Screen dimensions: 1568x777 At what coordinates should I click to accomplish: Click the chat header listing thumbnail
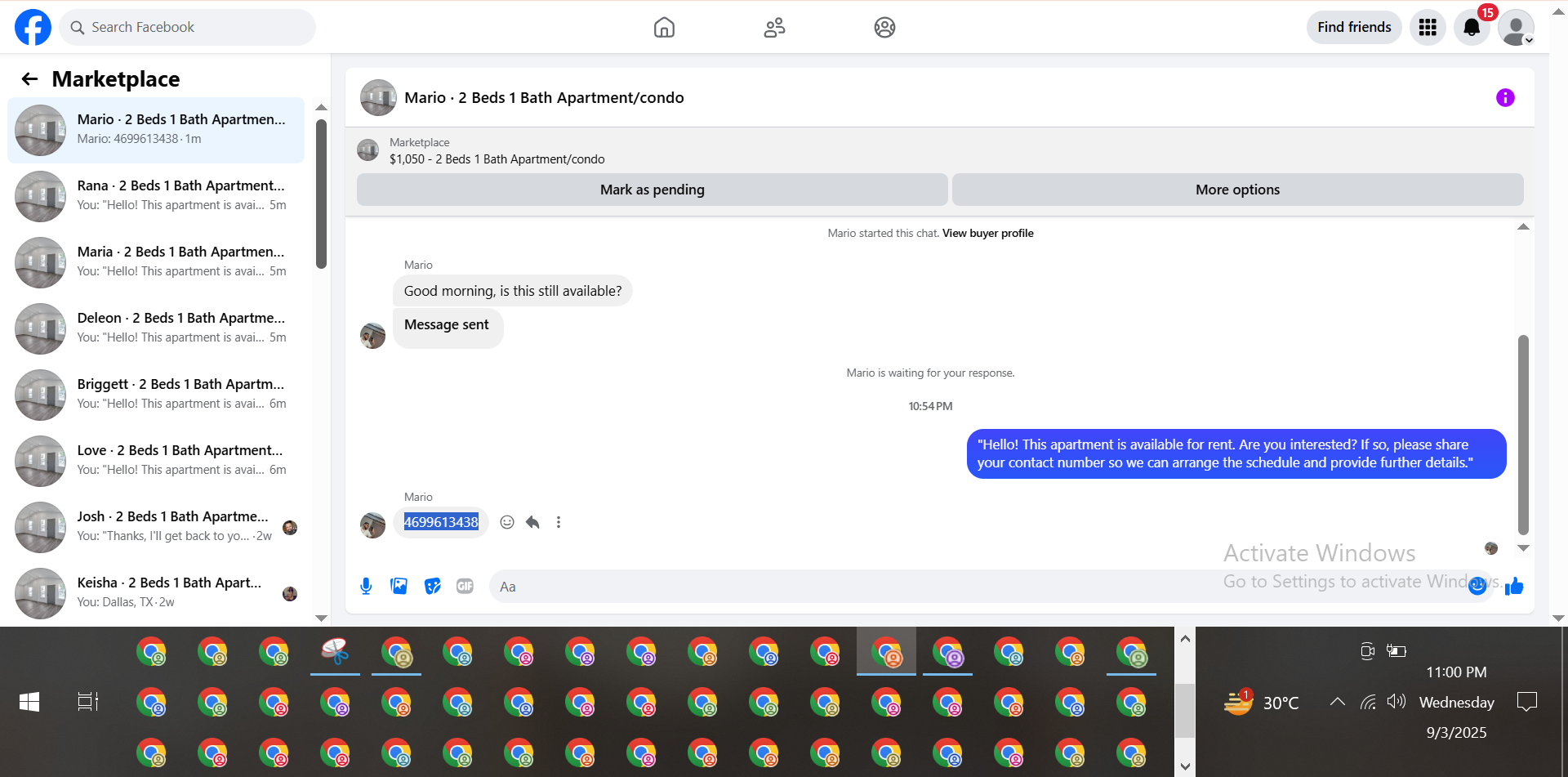click(378, 97)
